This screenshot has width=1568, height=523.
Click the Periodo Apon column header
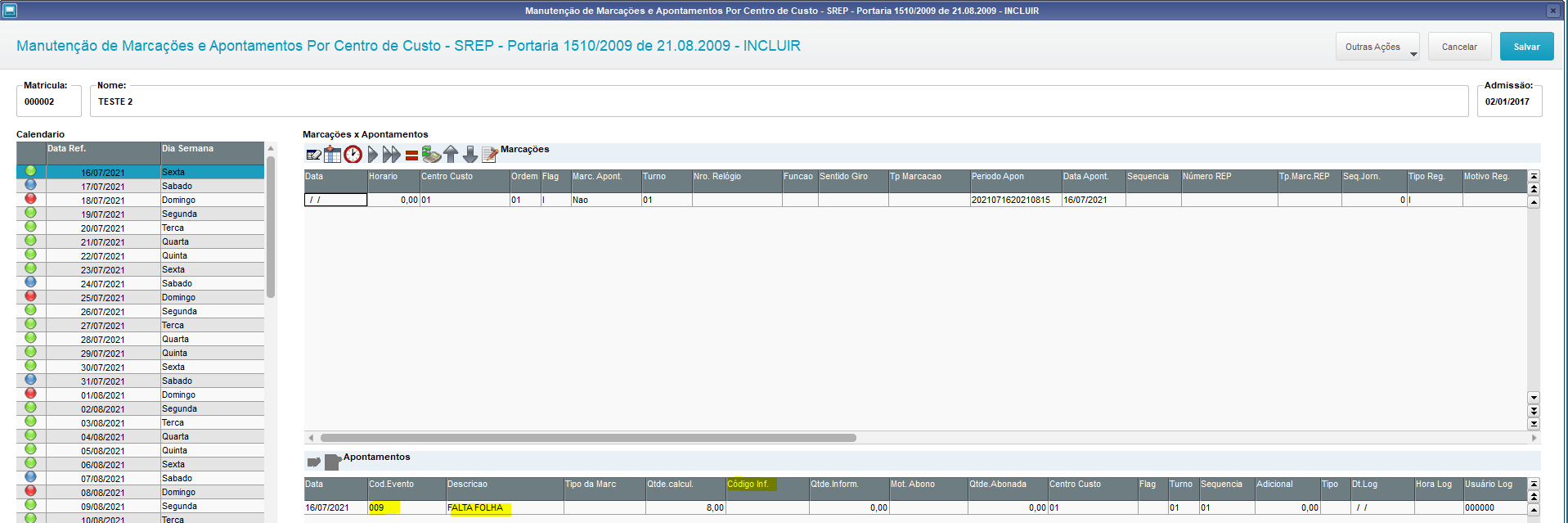coord(1016,181)
